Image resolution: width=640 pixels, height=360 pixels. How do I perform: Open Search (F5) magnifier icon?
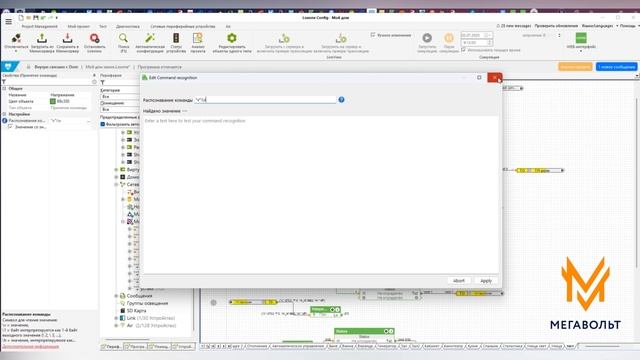click(x=123, y=38)
